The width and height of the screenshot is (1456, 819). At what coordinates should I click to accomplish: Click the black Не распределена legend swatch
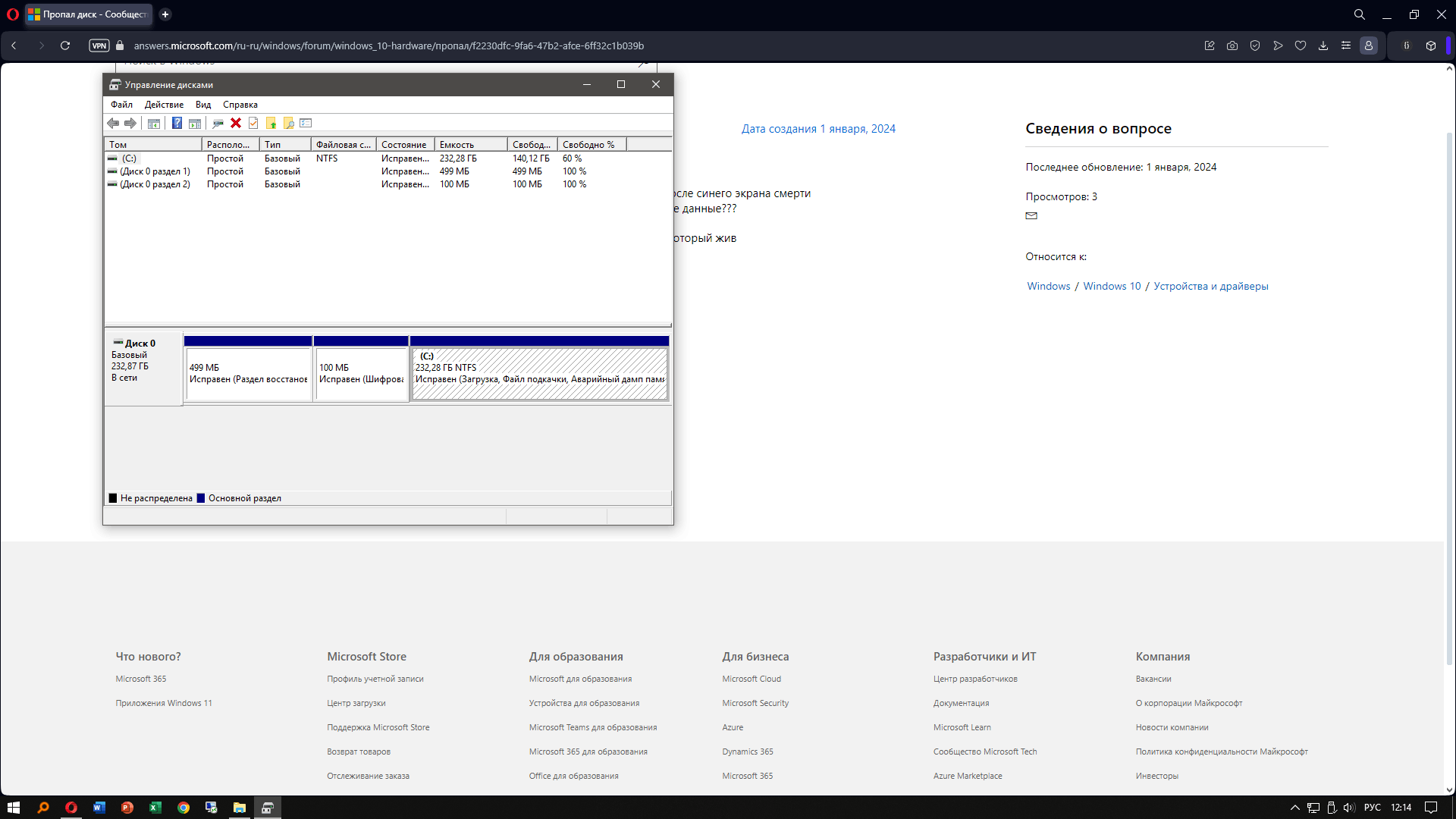(113, 498)
